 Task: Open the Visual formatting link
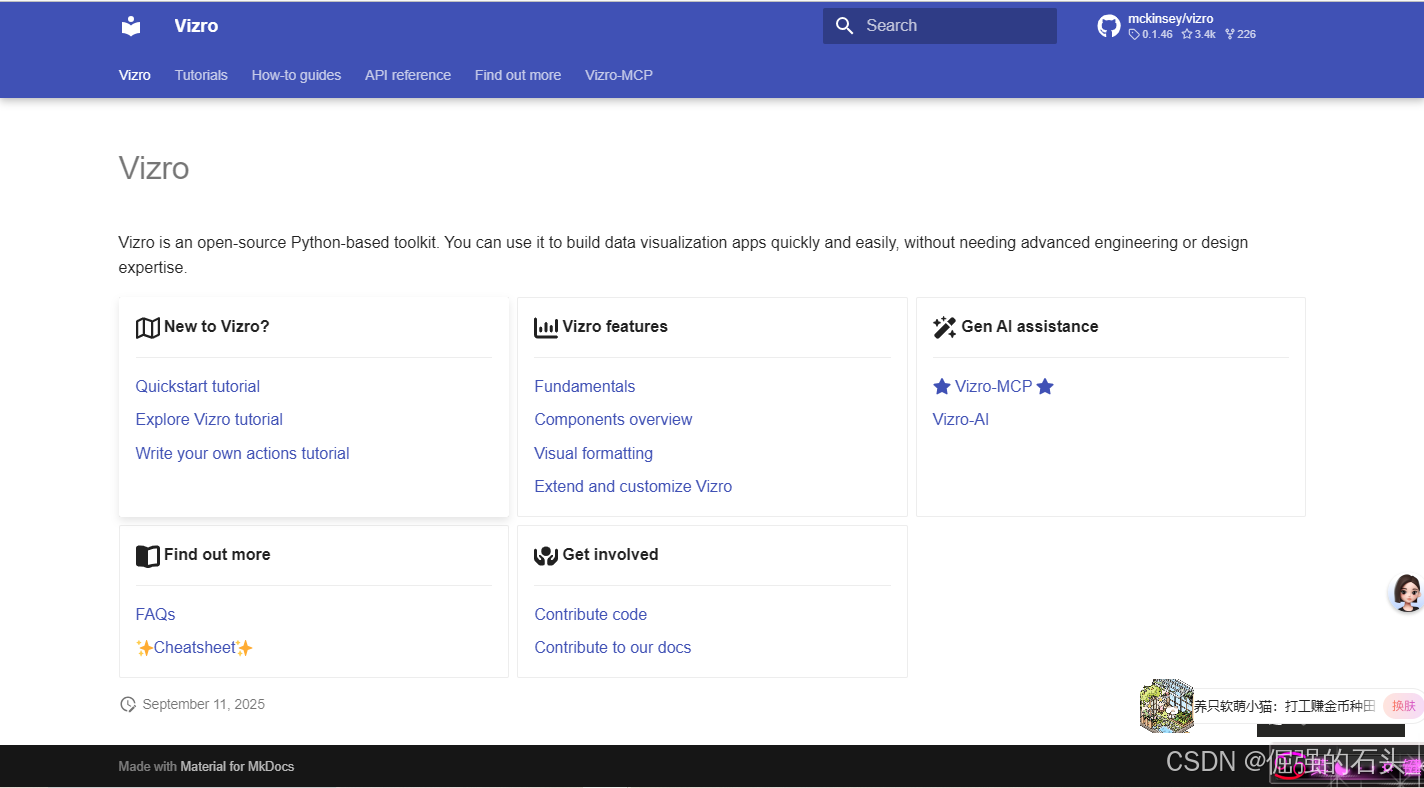pos(594,453)
